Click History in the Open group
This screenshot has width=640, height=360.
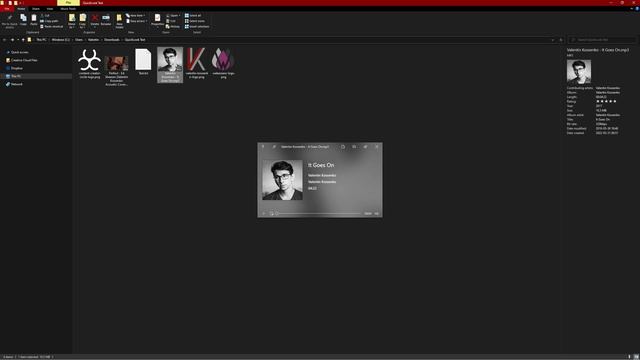pos(173,26)
